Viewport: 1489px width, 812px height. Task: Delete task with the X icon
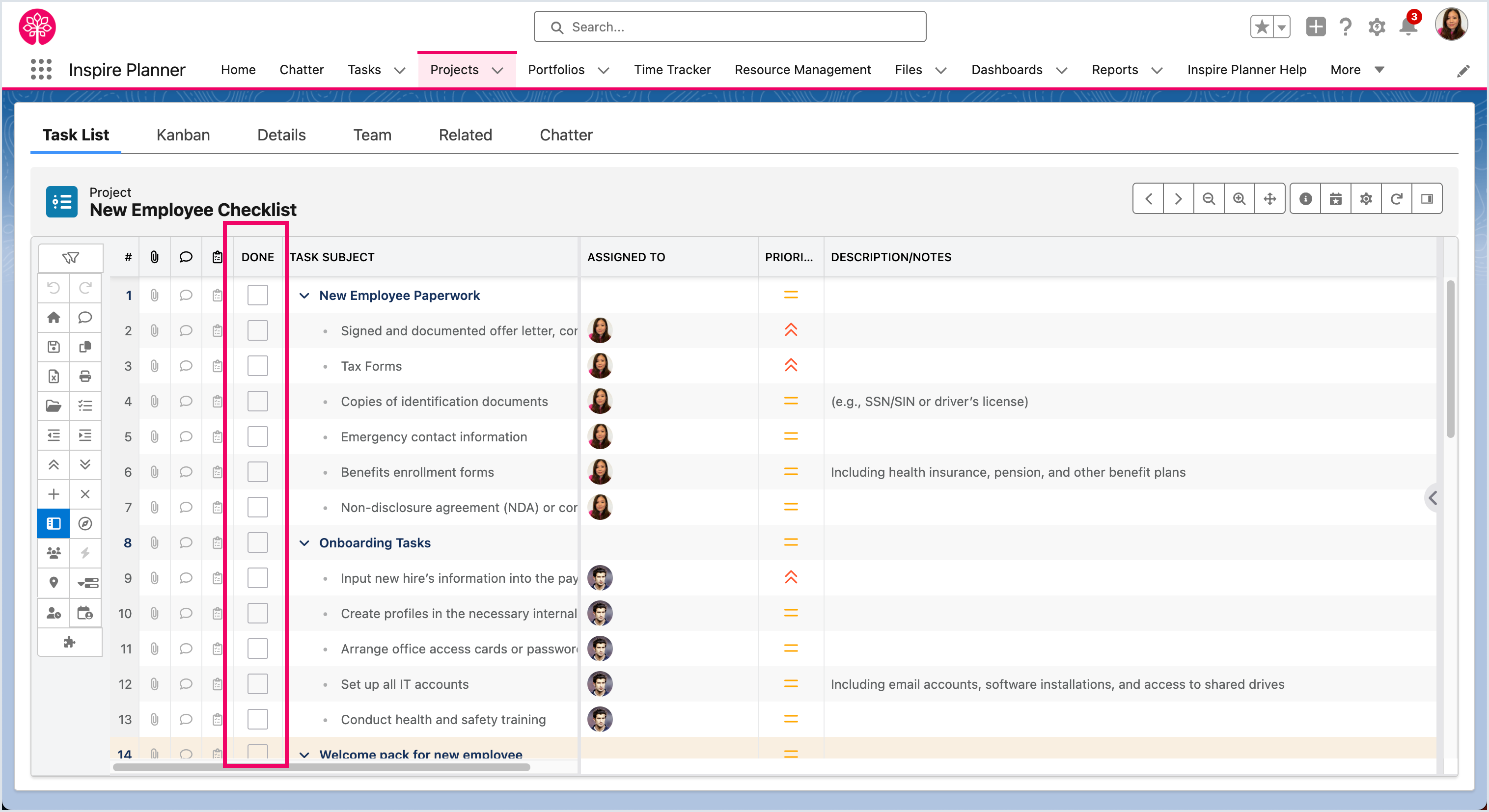click(x=85, y=494)
